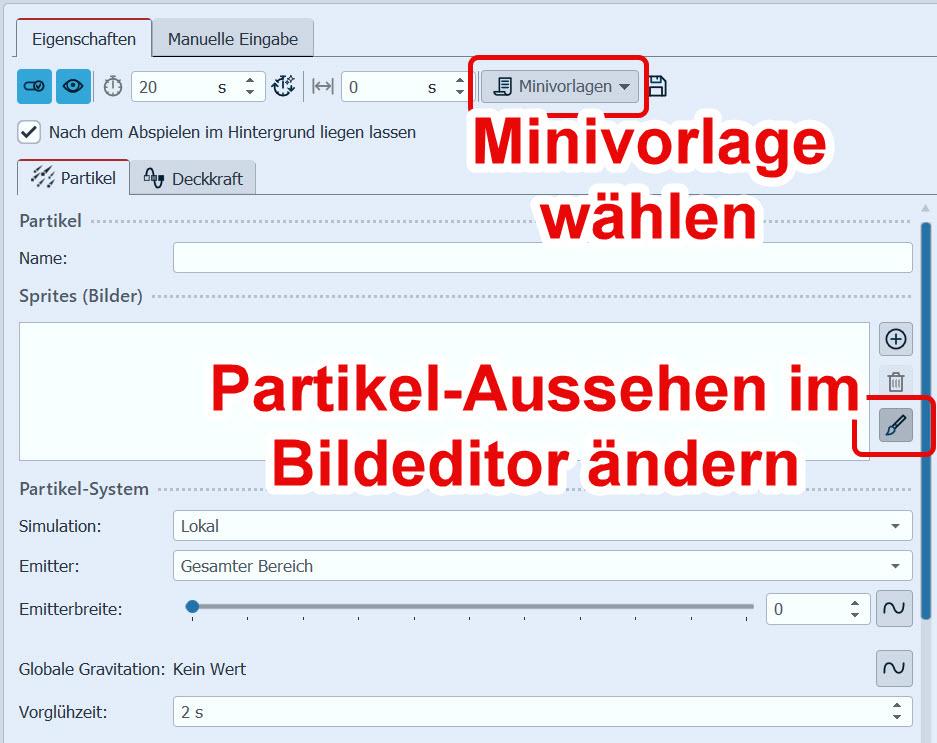Click the Name text field

[x=543, y=258]
